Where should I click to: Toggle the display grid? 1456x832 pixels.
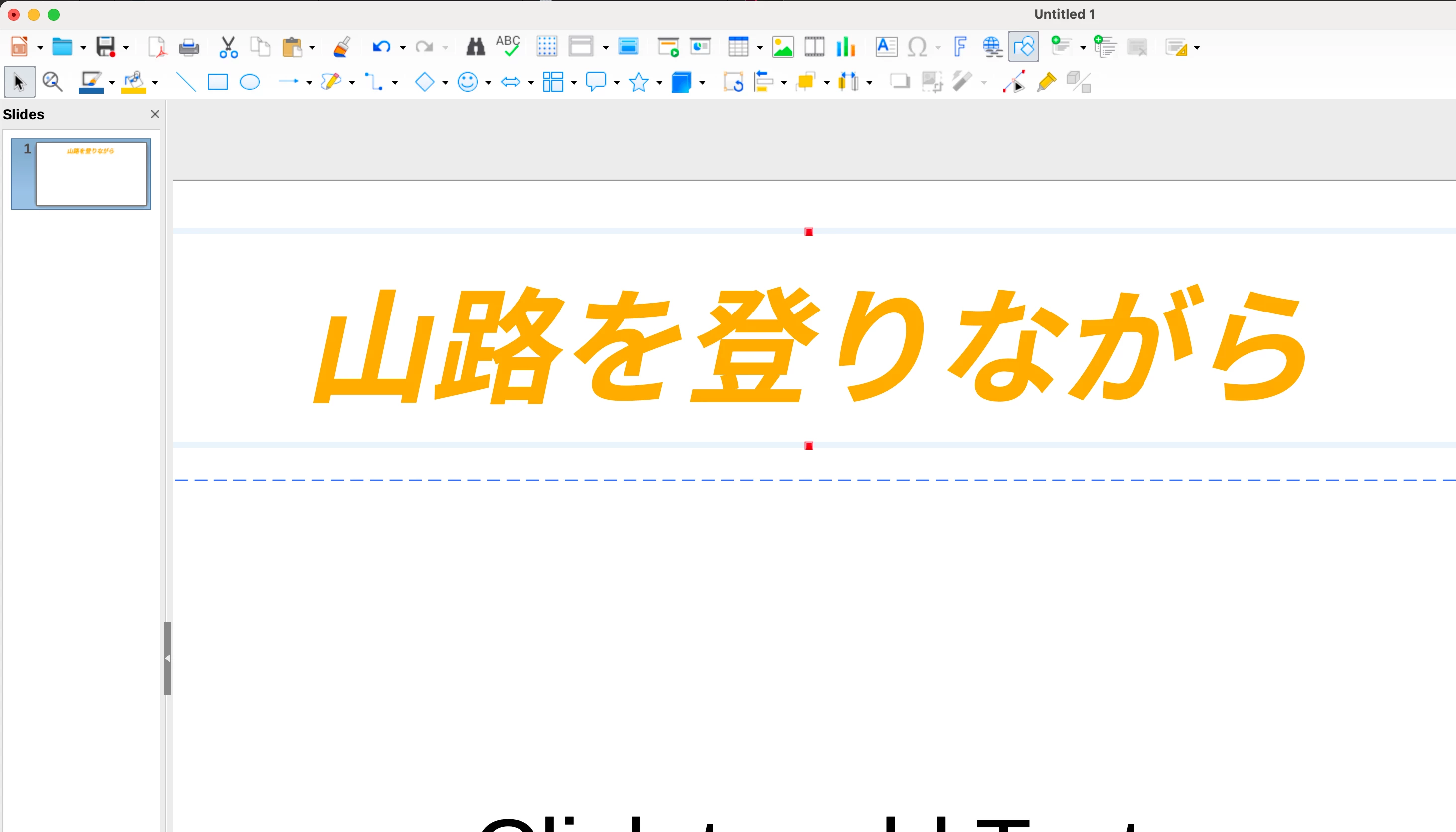547,47
